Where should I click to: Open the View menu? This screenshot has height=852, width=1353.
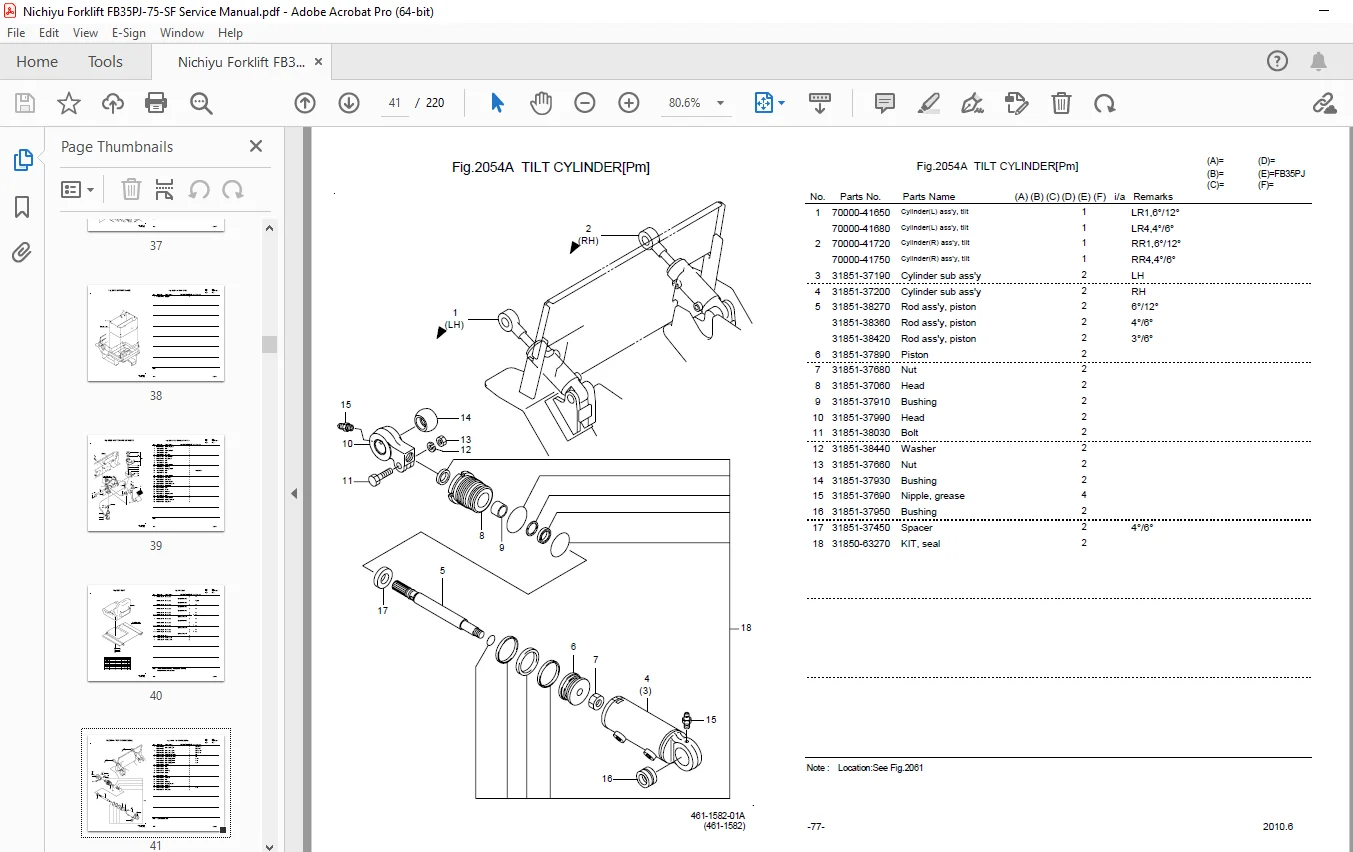click(85, 32)
